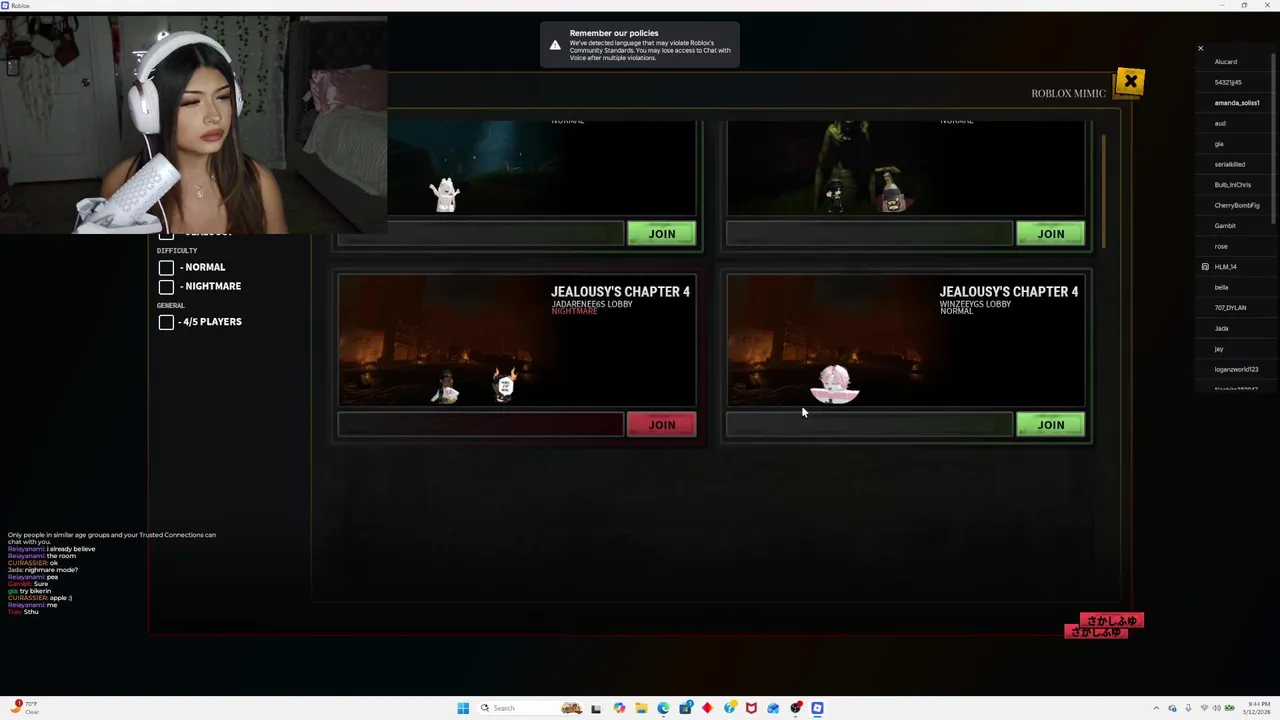Show hidden system tray icons
The width and height of the screenshot is (1280, 720).
coord(1156,708)
